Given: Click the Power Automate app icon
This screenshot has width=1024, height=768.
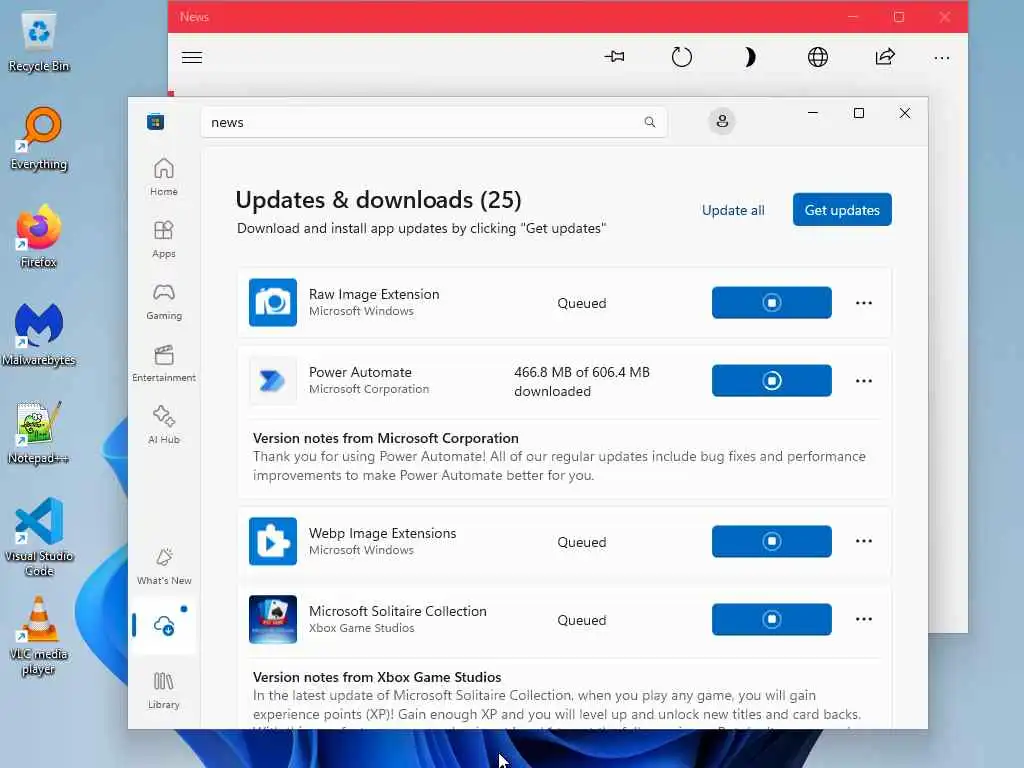Looking at the screenshot, I should pos(273,381).
